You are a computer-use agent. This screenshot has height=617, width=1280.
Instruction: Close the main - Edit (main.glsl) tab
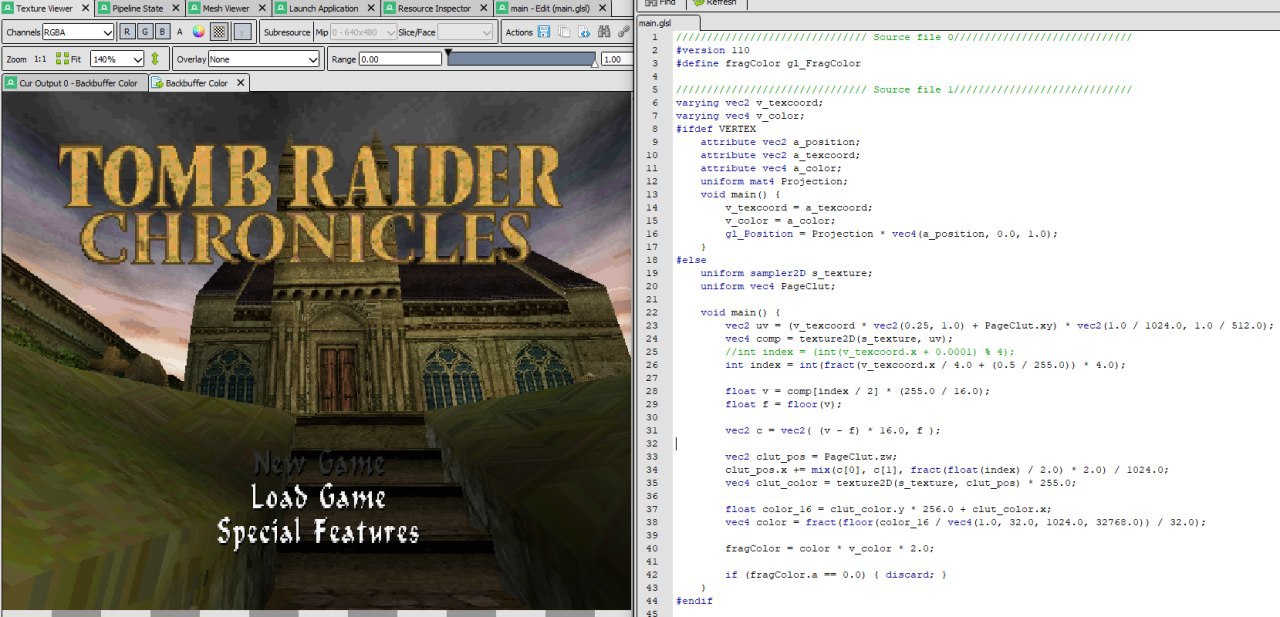[602, 8]
